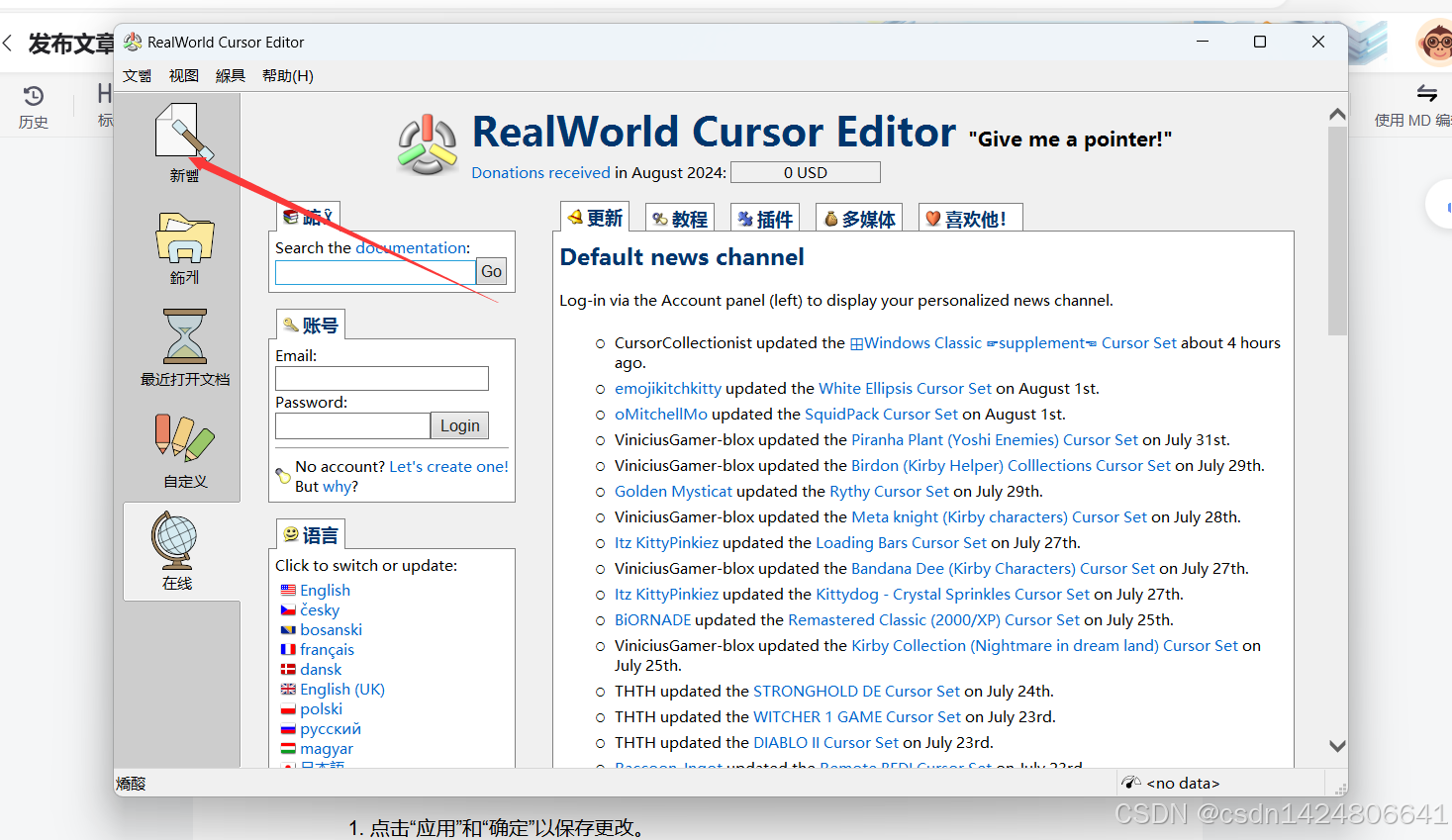Click the user avatar in background window
This screenshot has height=840, width=1452.
[x=1435, y=43]
